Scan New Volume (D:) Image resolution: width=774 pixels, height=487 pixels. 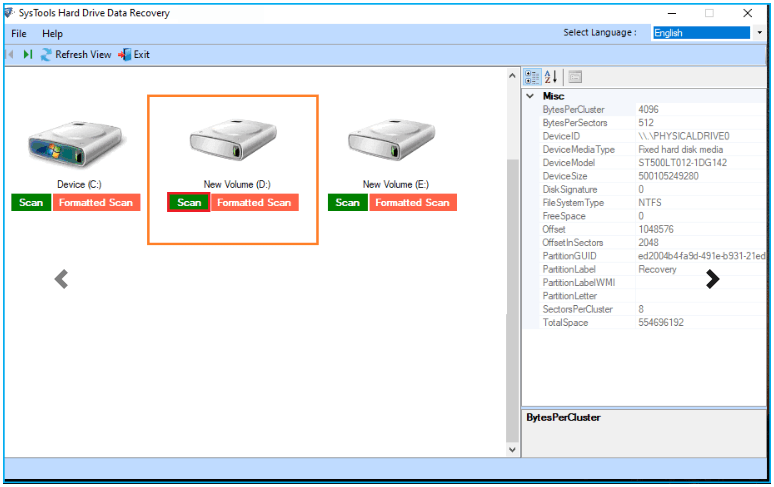tap(189, 202)
